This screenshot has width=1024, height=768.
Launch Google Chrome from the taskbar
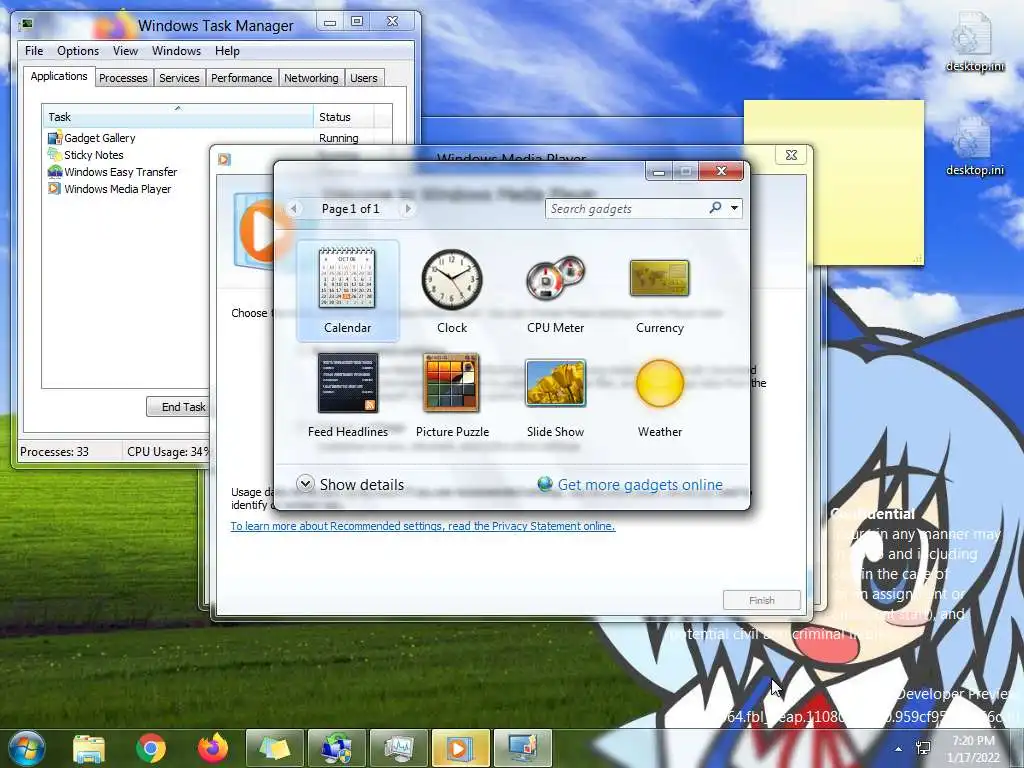(x=151, y=748)
